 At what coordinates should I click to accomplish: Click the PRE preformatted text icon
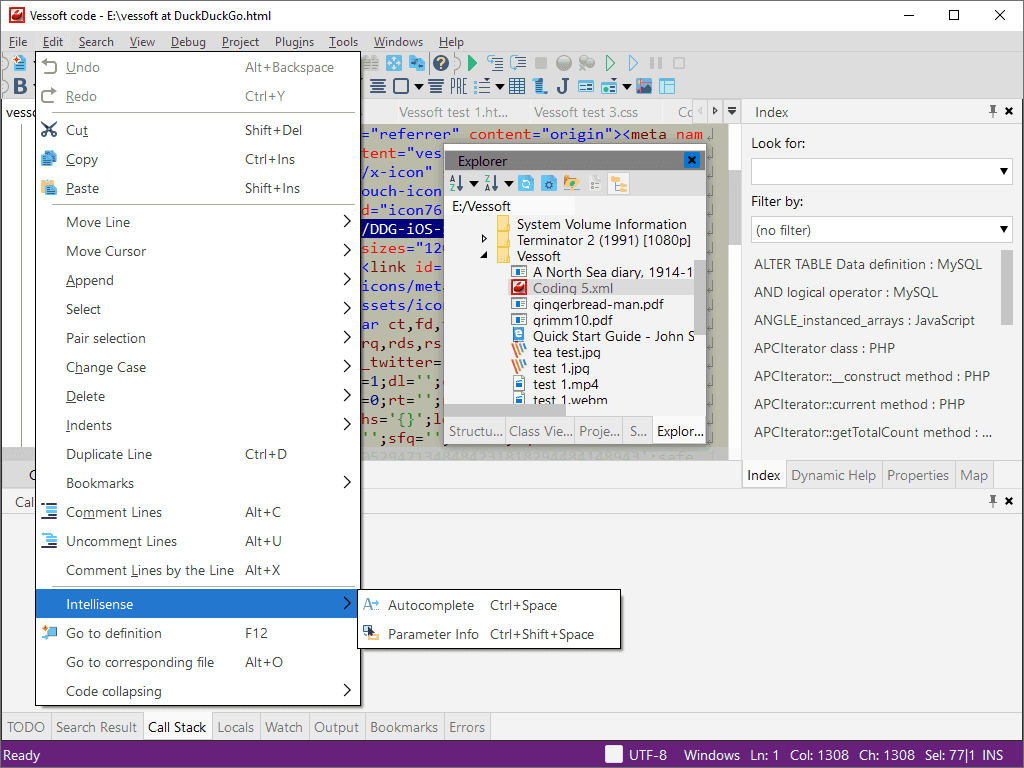(458, 86)
